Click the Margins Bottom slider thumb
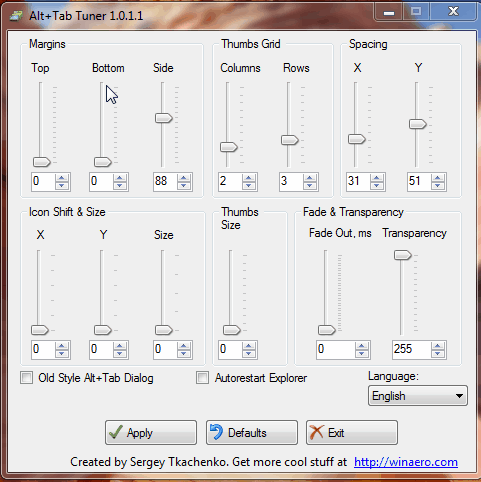The height and width of the screenshot is (482, 481). (103, 162)
